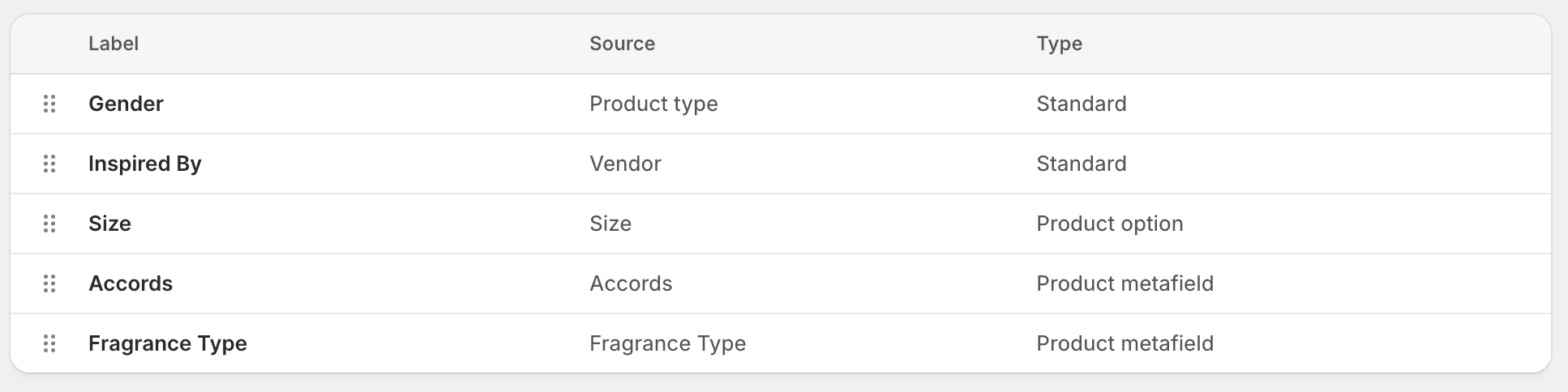The width and height of the screenshot is (1568, 392).
Task: Click Fragrance Type in the Source column
Action: (667, 343)
